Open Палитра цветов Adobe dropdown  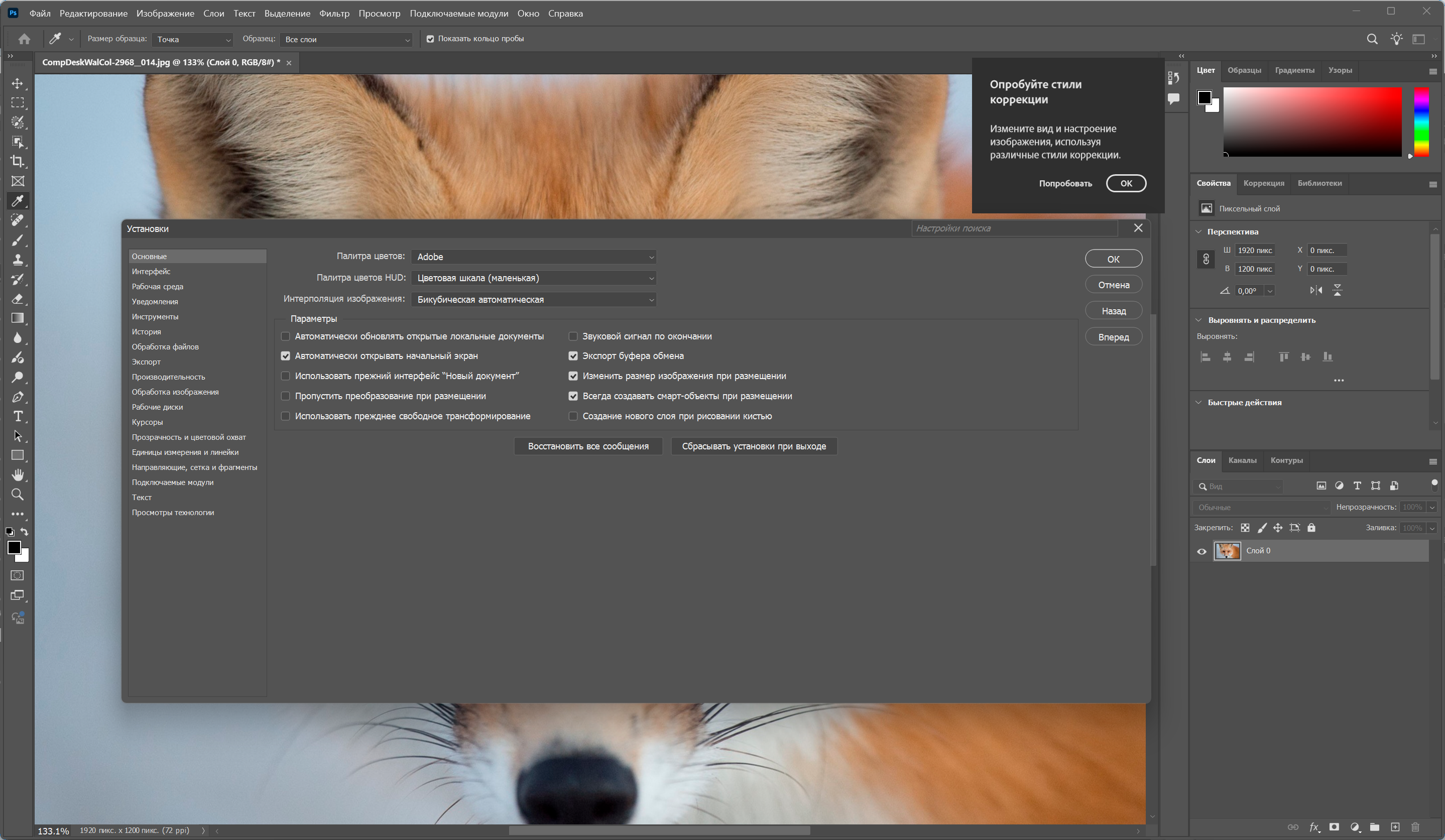click(x=533, y=257)
